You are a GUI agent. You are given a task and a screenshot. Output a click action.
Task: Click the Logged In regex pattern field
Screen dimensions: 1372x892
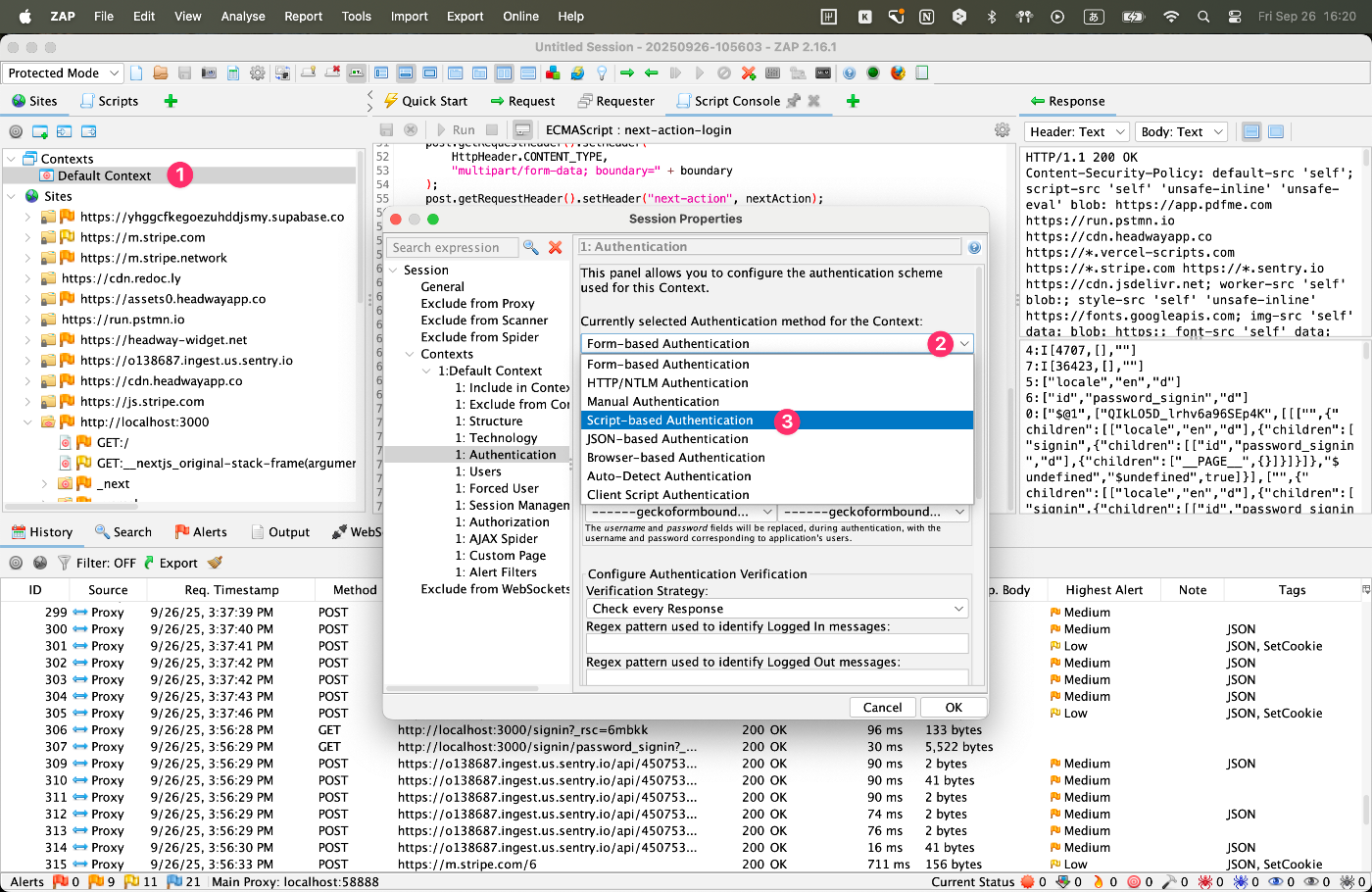point(777,644)
